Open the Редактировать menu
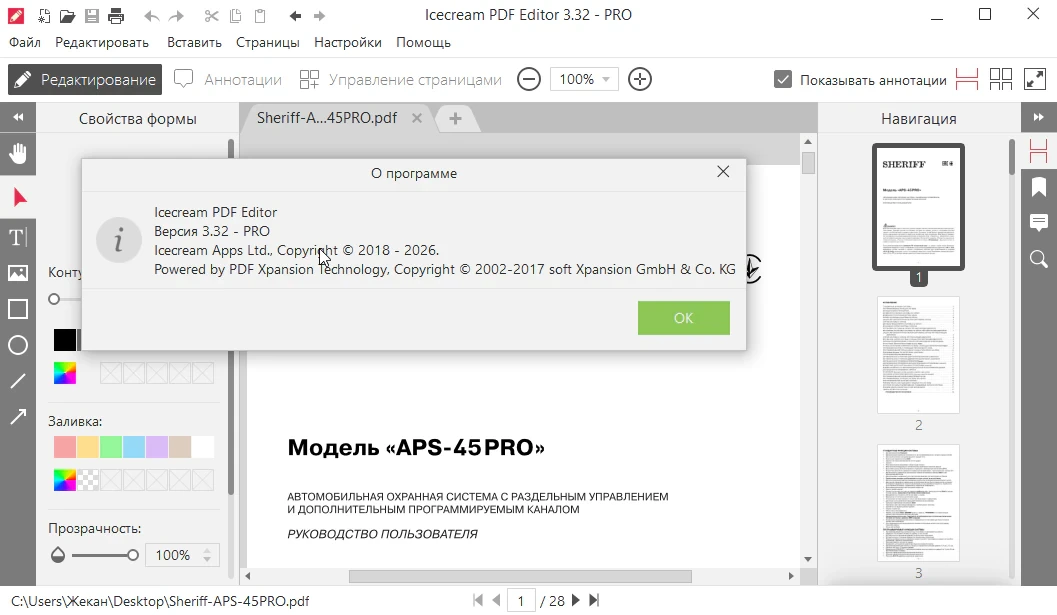 click(102, 42)
